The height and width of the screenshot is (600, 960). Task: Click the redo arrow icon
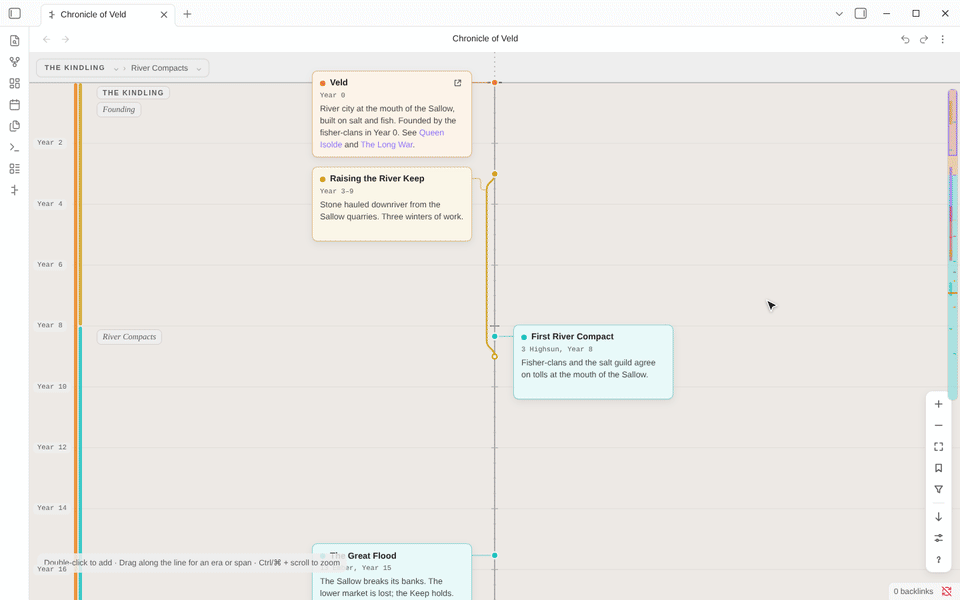pyautogui.click(x=924, y=39)
